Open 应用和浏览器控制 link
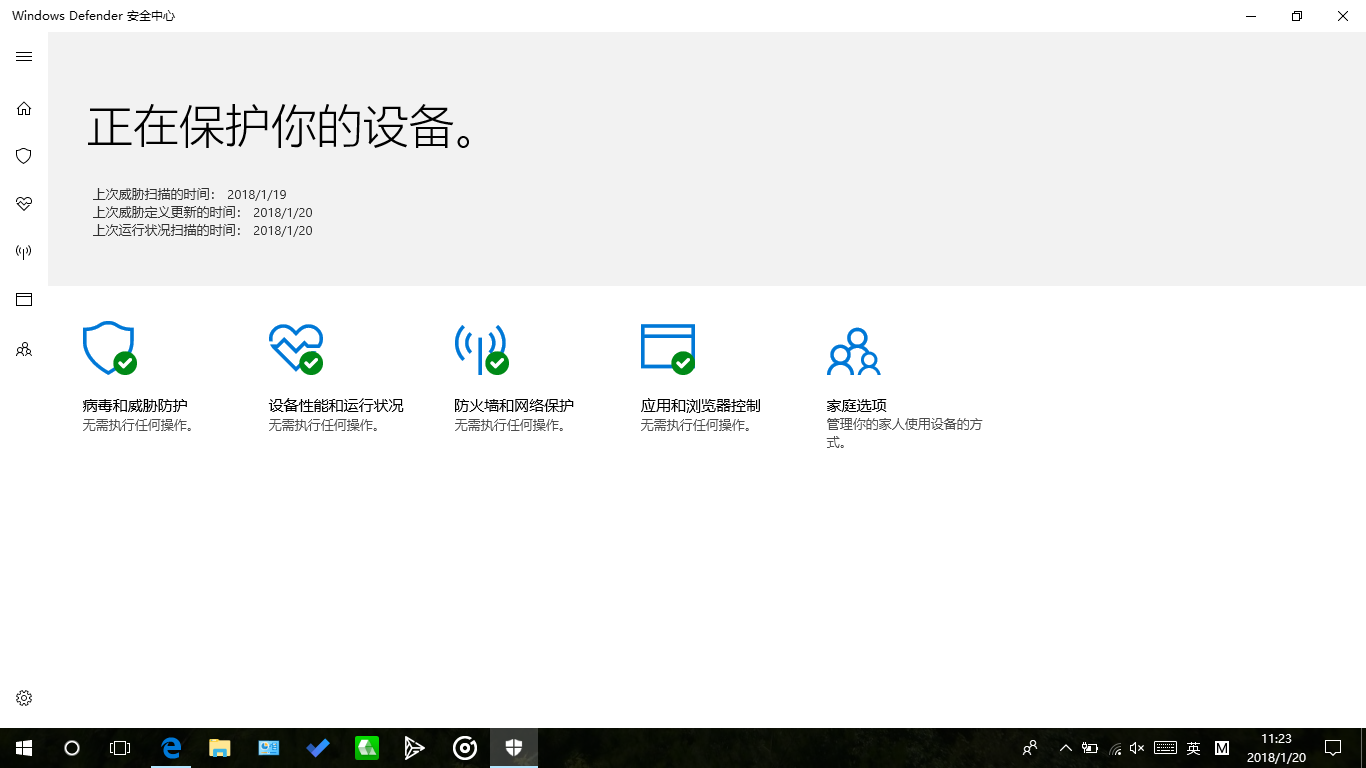 pyautogui.click(x=700, y=406)
